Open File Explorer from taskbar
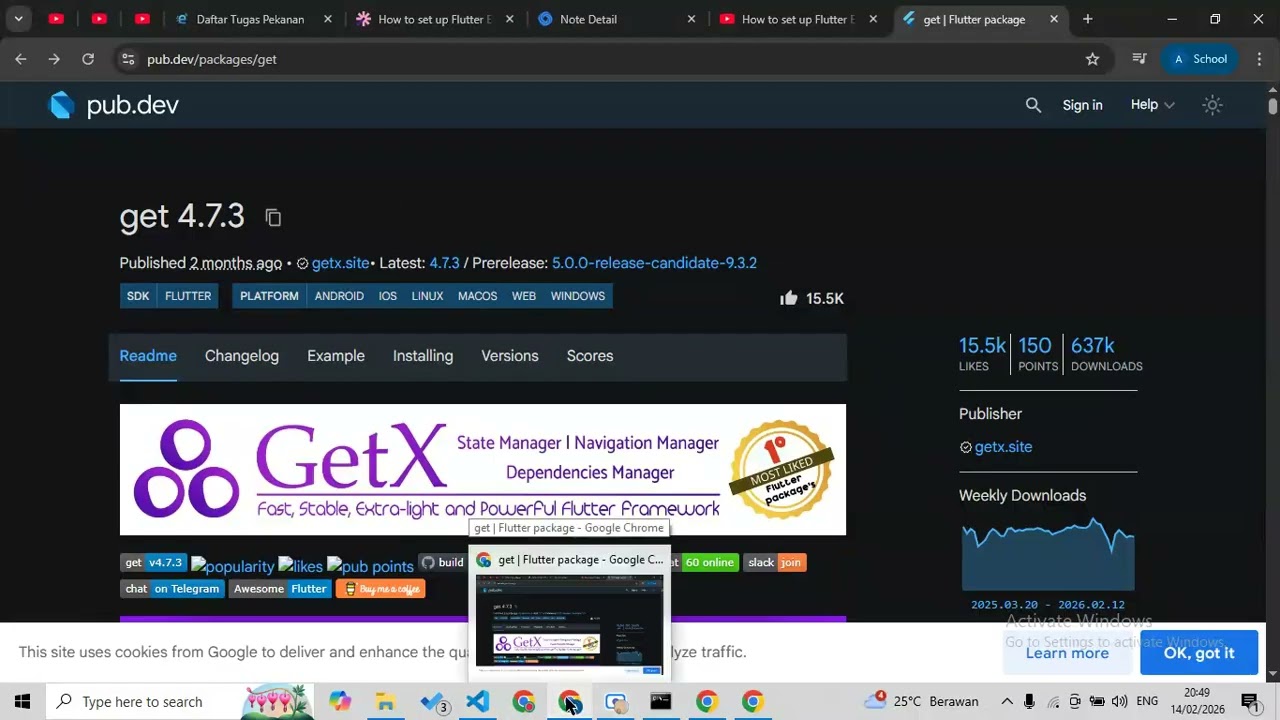Viewport: 1280px width, 720px height. (x=385, y=702)
